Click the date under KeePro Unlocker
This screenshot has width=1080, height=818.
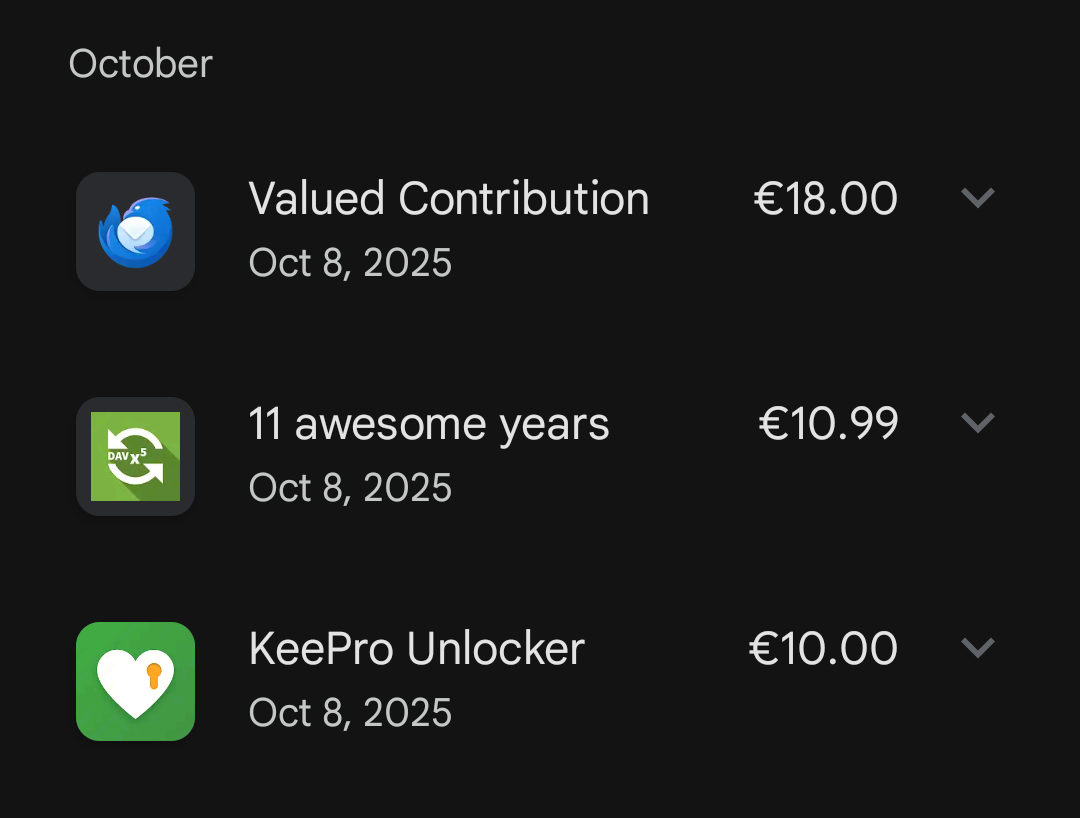350,713
